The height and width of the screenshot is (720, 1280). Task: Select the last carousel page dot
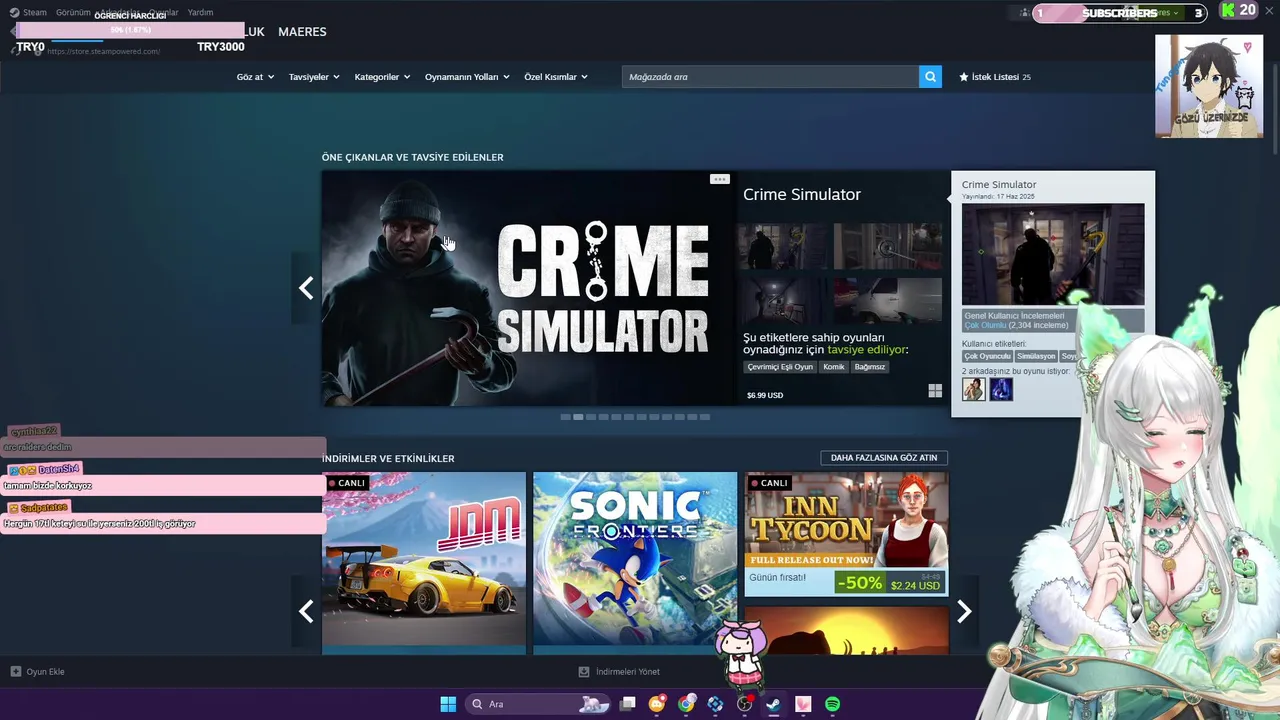[x=705, y=417]
